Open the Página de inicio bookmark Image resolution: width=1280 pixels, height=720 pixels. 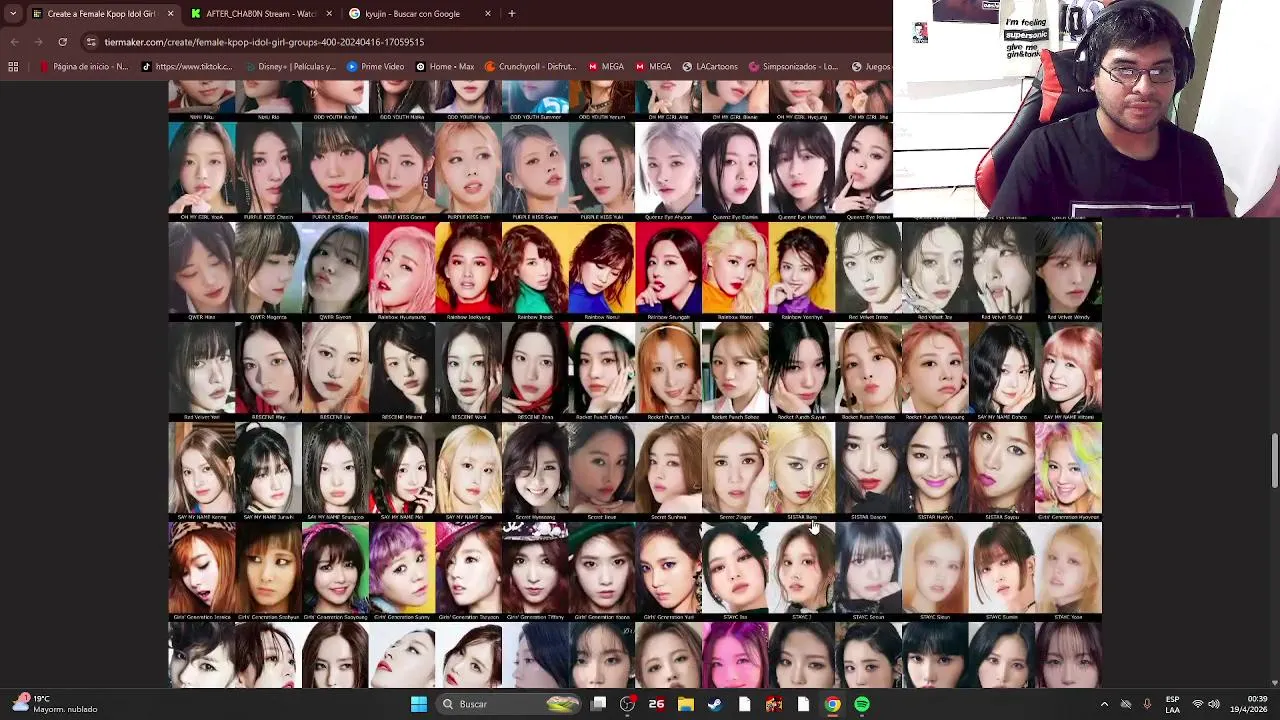[84, 67]
